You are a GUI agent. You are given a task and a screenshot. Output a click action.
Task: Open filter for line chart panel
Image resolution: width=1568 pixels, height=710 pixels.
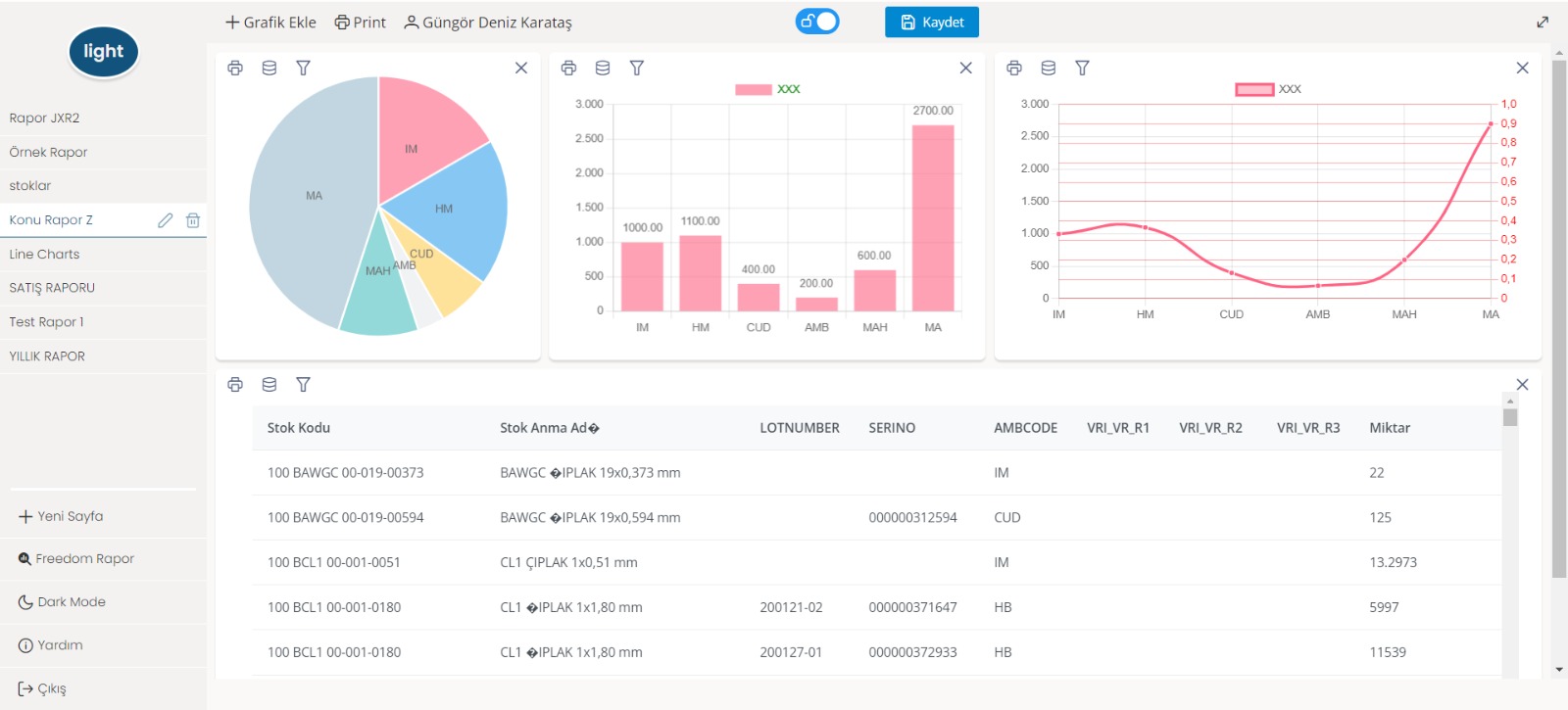(x=1083, y=68)
